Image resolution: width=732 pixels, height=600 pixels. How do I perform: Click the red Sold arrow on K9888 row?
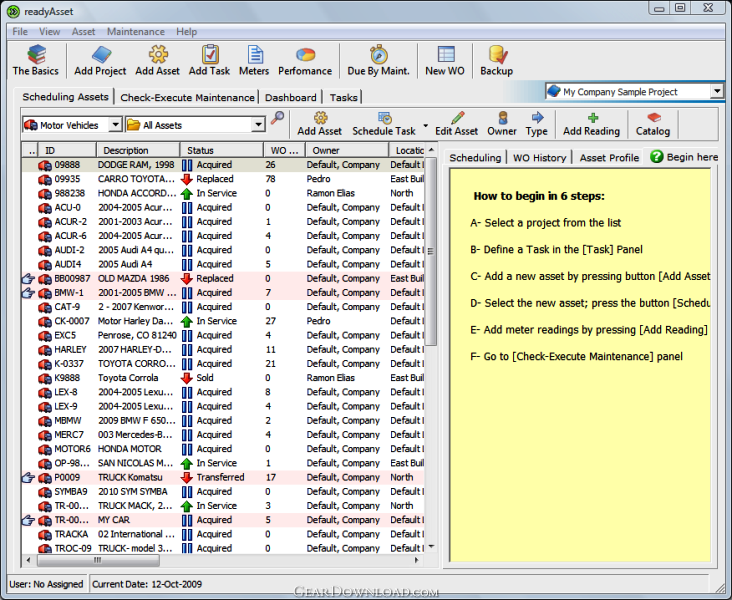click(x=187, y=378)
